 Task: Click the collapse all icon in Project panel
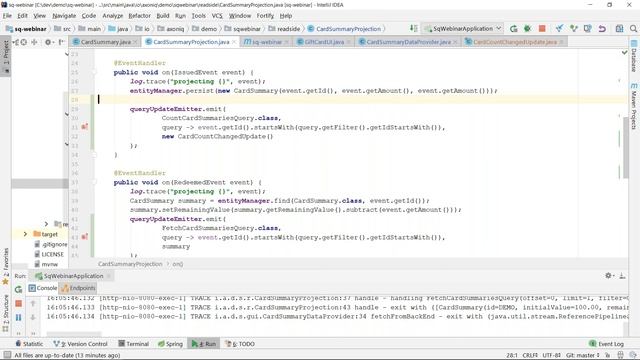tap(35, 42)
